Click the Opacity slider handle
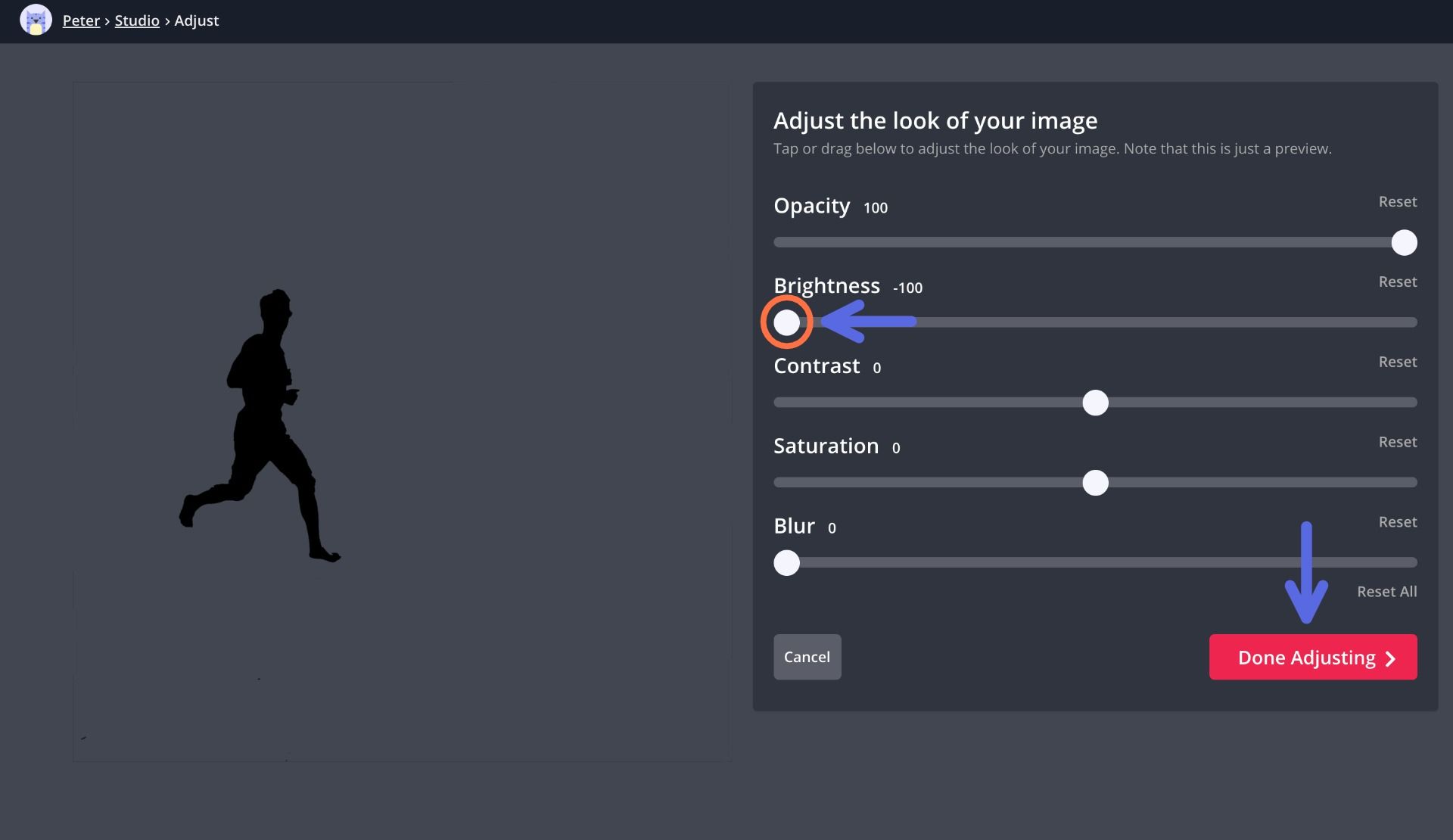 point(1404,243)
